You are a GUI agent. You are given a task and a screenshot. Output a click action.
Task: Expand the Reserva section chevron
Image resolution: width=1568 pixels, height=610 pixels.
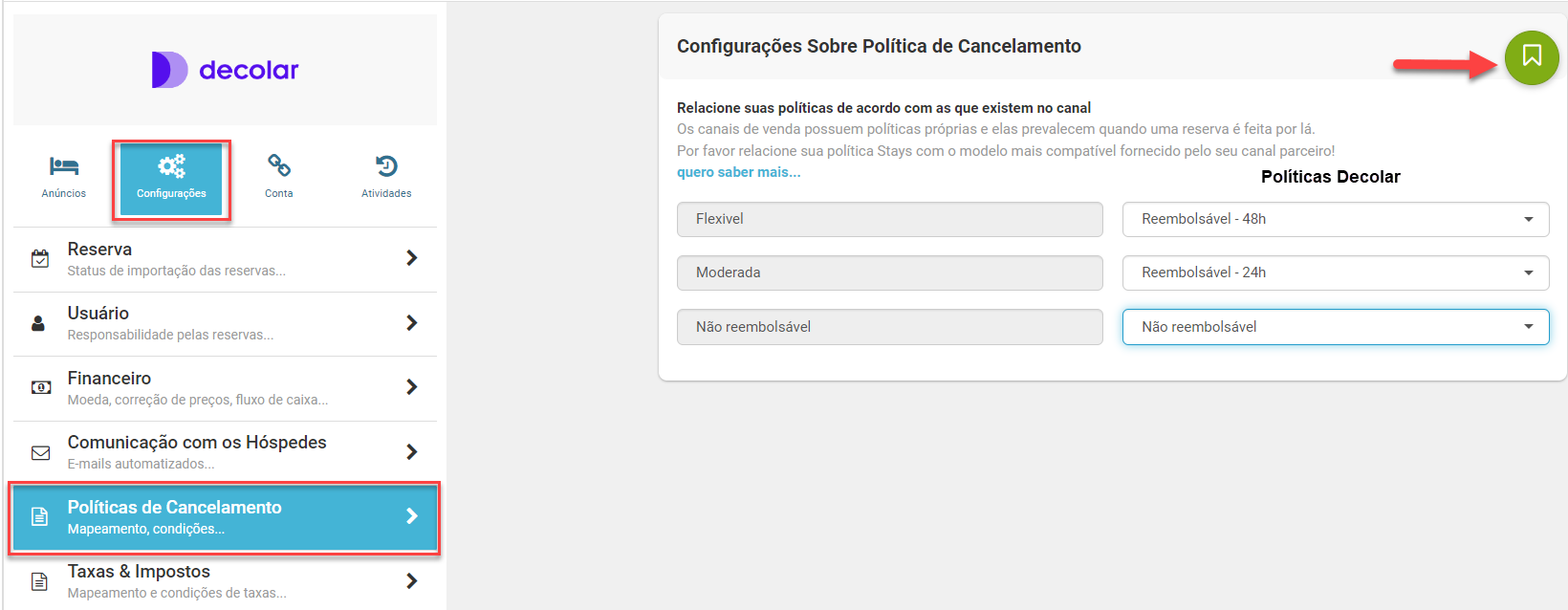click(x=412, y=258)
